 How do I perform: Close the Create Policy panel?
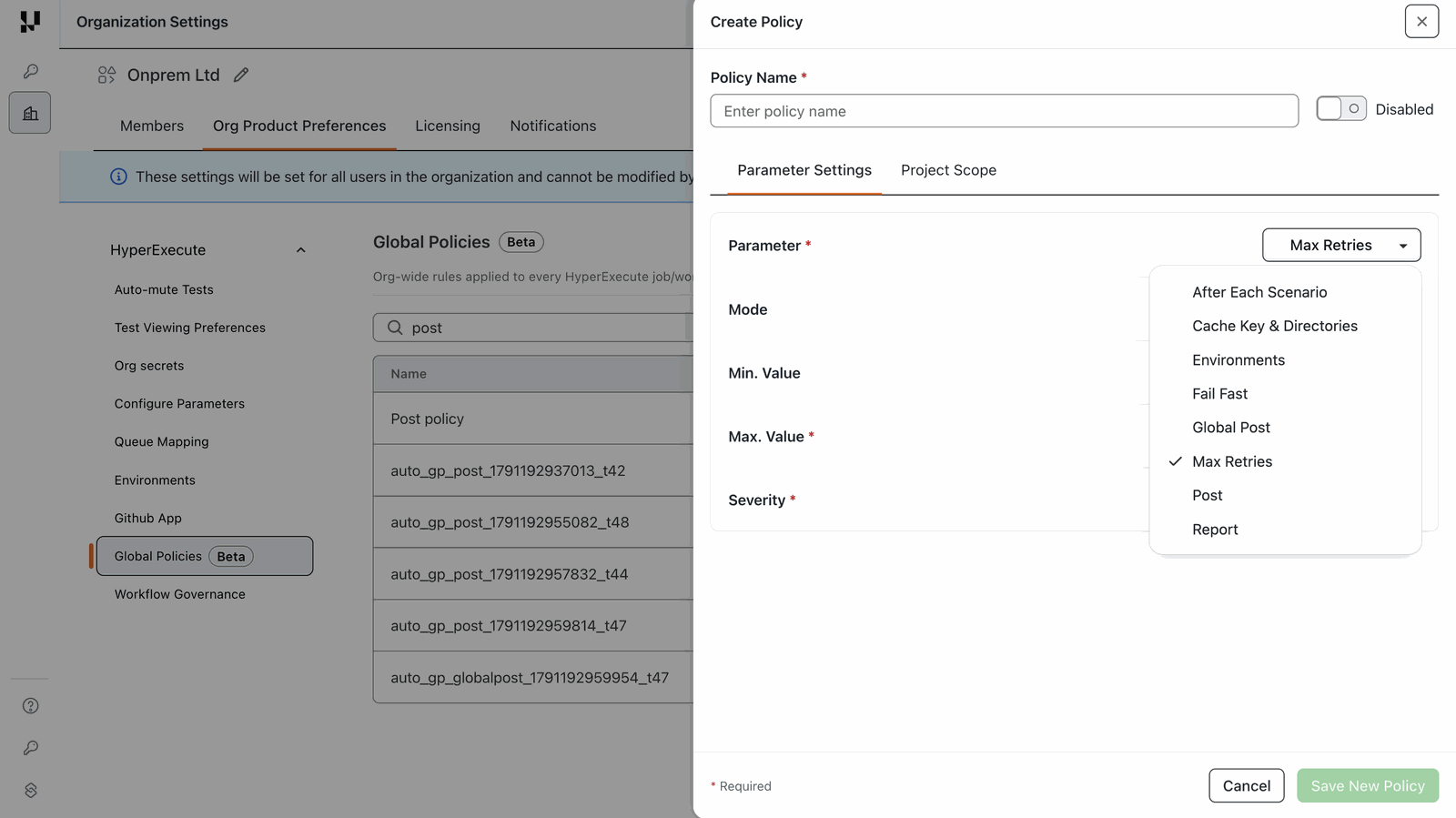(1421, 21)
